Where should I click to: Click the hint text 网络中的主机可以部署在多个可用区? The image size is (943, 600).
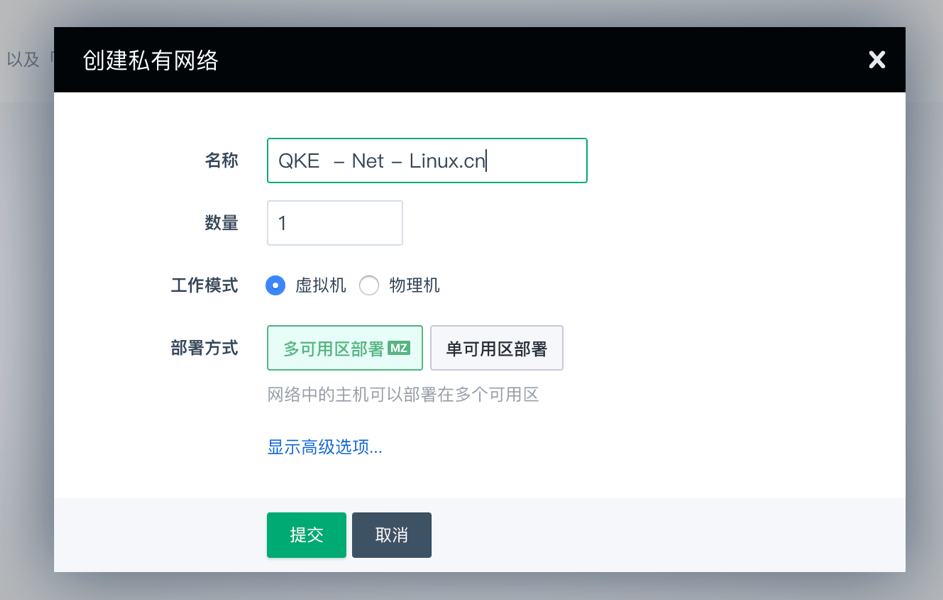[x=403, y=394]
